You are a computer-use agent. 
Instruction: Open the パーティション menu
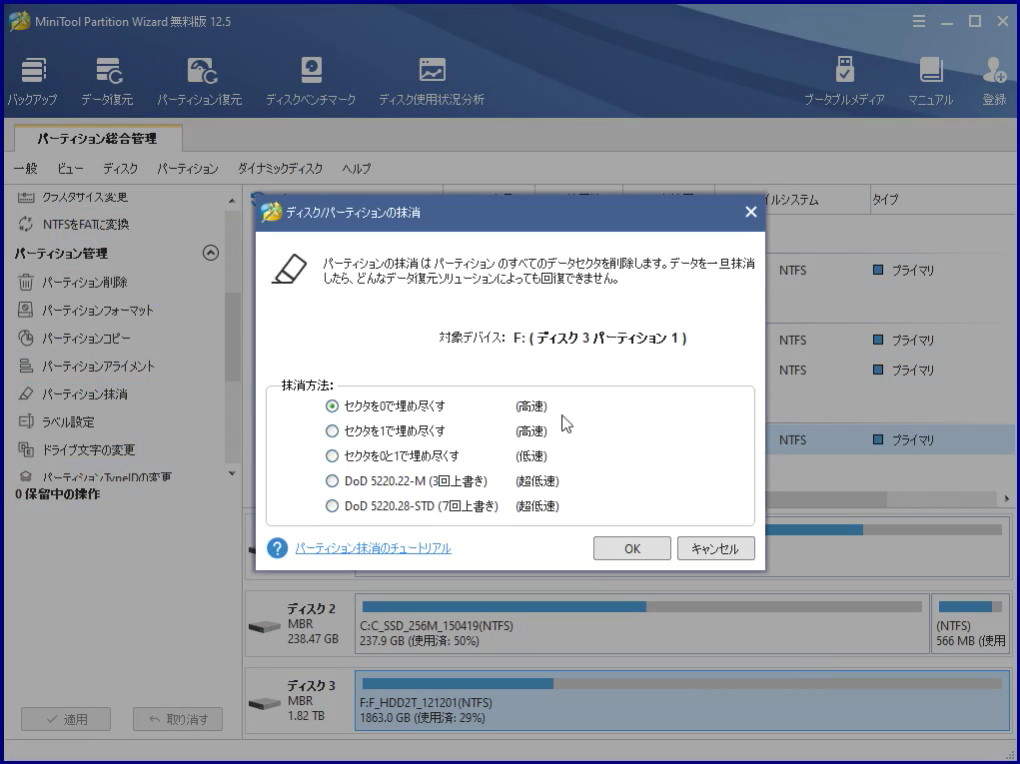pyautogui.click(x=187, y=169)
